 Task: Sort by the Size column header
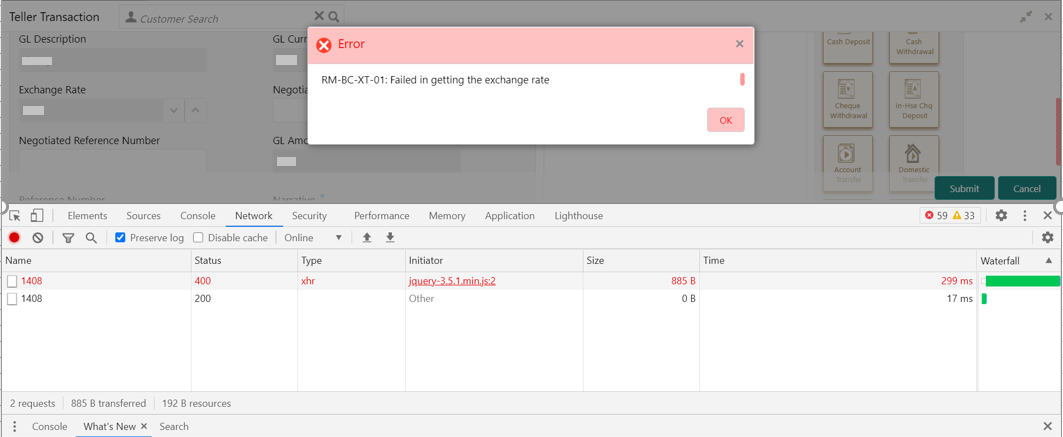(641, 260)
